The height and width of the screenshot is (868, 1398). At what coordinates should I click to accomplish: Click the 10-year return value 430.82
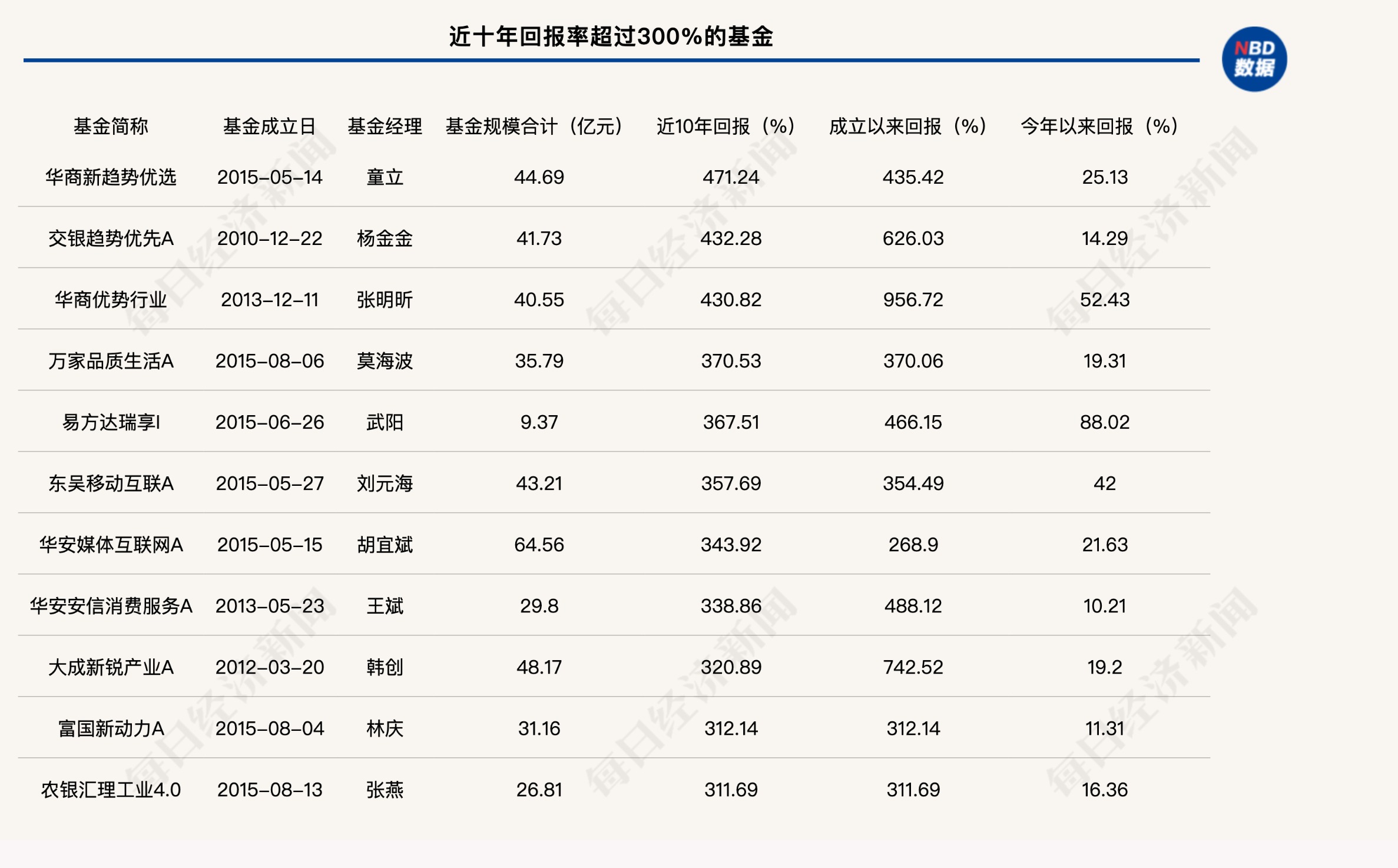(731, 300)
